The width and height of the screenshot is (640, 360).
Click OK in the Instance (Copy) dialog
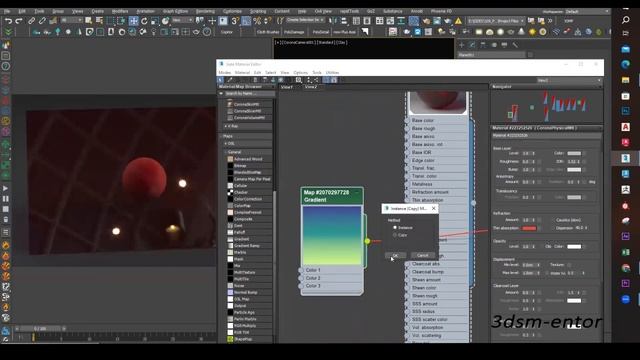(395, 256)
